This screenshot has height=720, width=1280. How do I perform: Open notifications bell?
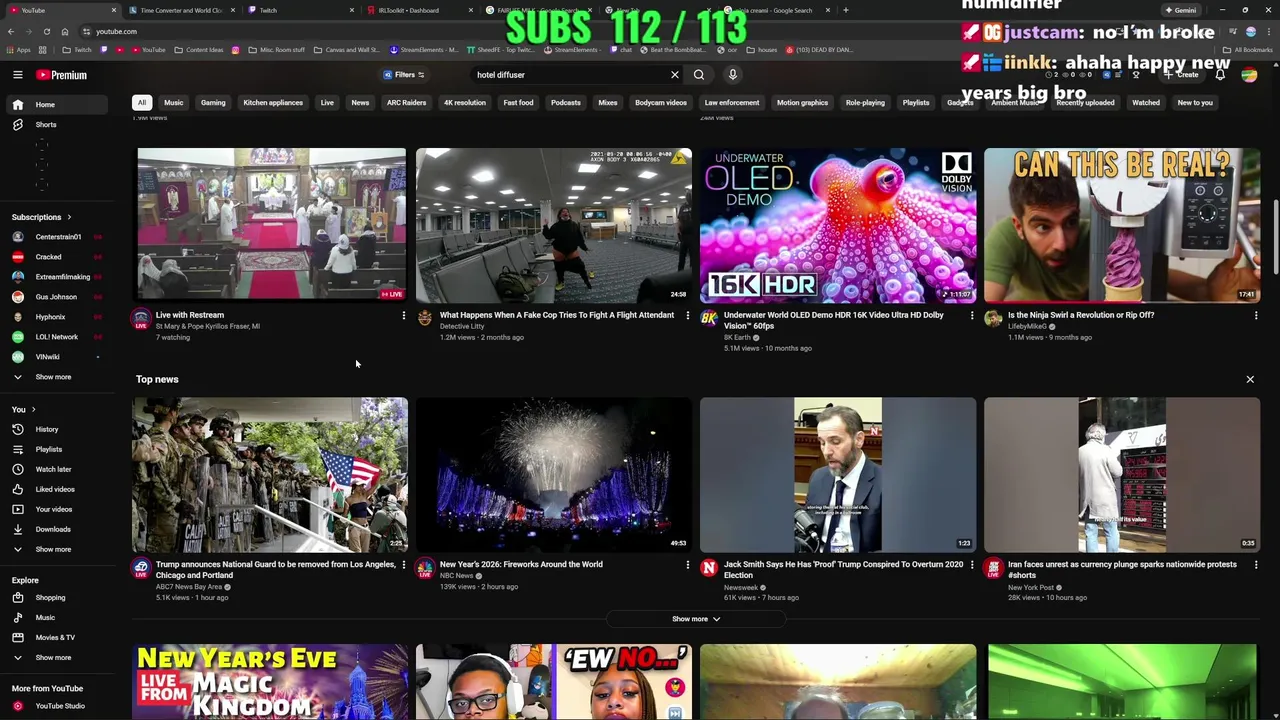point(1220,75)
